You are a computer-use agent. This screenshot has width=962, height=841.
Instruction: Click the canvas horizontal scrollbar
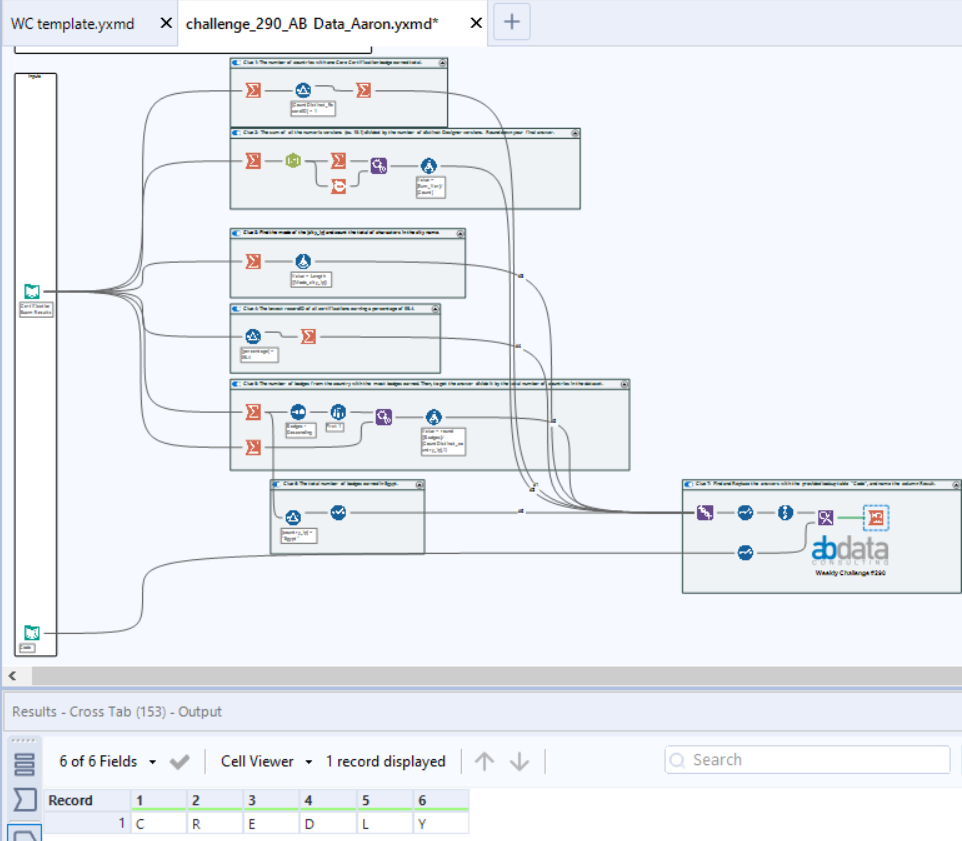[x=496, y=675]
